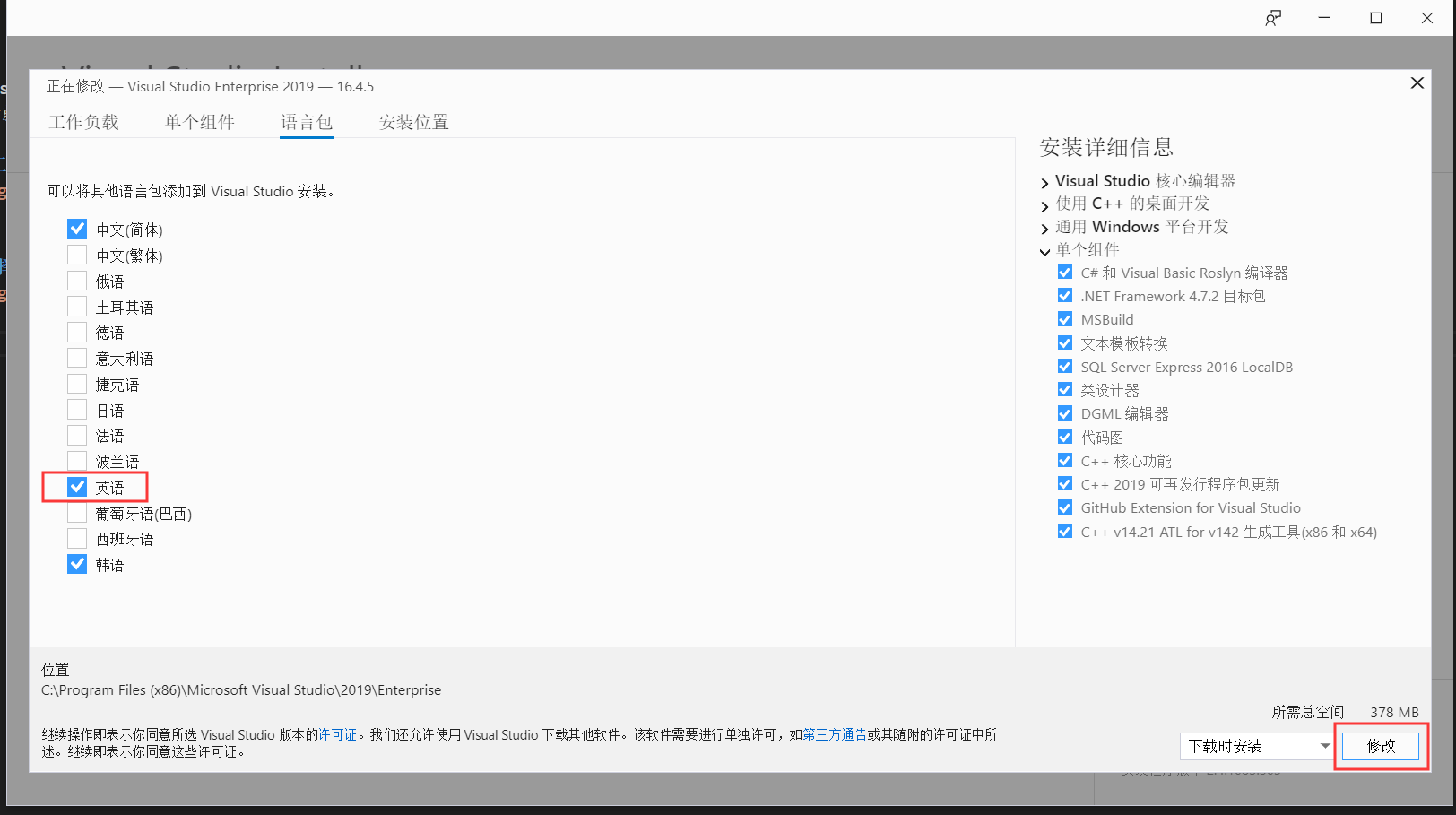Open the 下载时安装 dropdown
The image size is (1456, 815).
(1257, 746)
